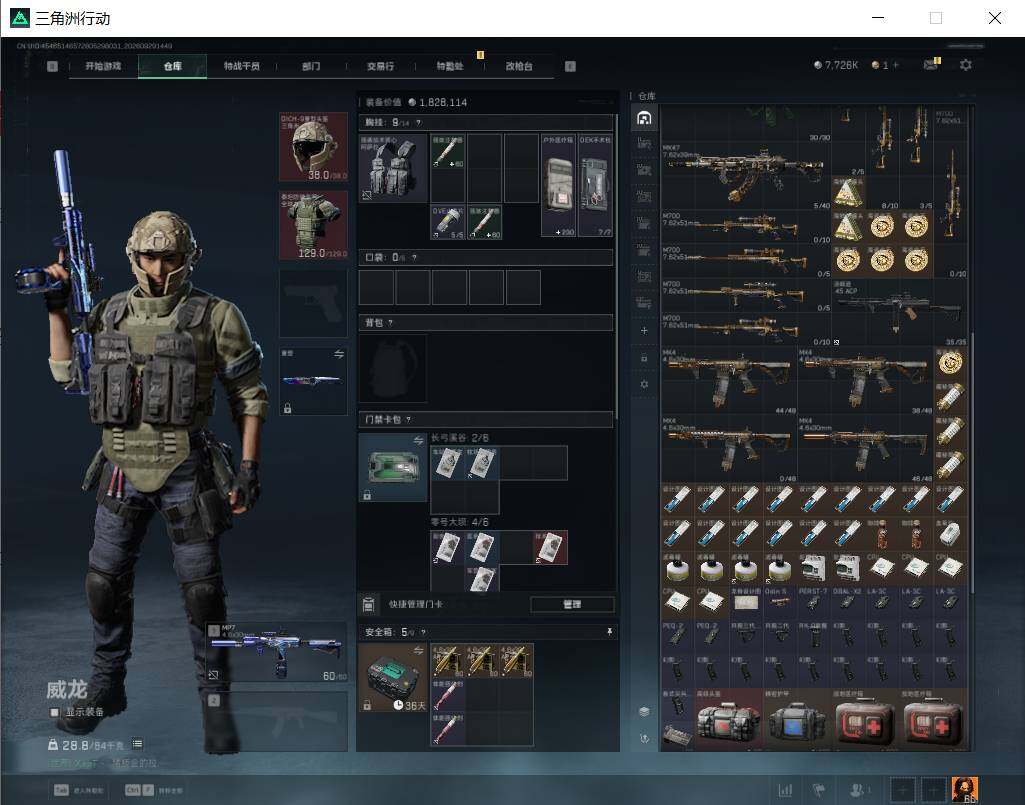This screenshot has width=1025, height=805.
Task: Go to the 交易行 tab
Action: click(x=380, y=66)
